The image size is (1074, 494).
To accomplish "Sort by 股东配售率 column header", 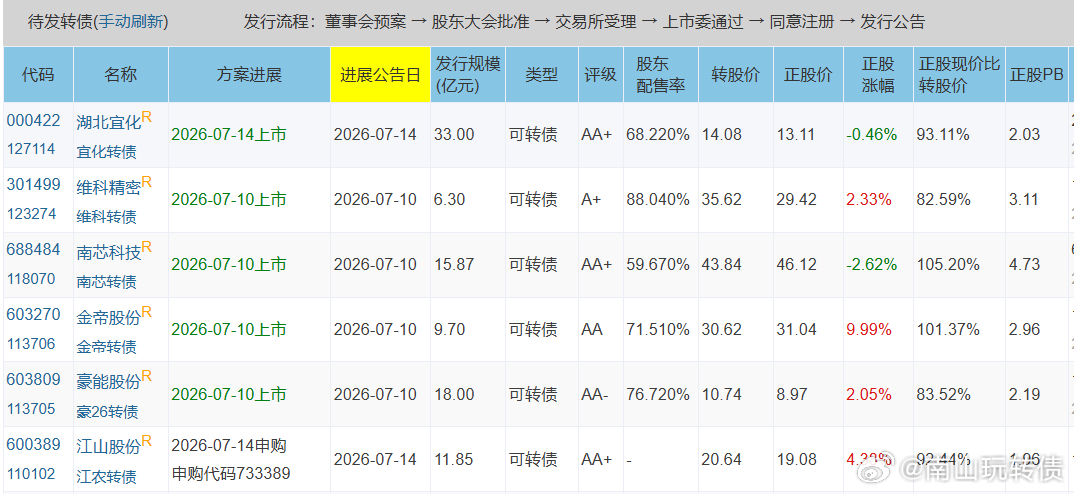I will (660, 75).
